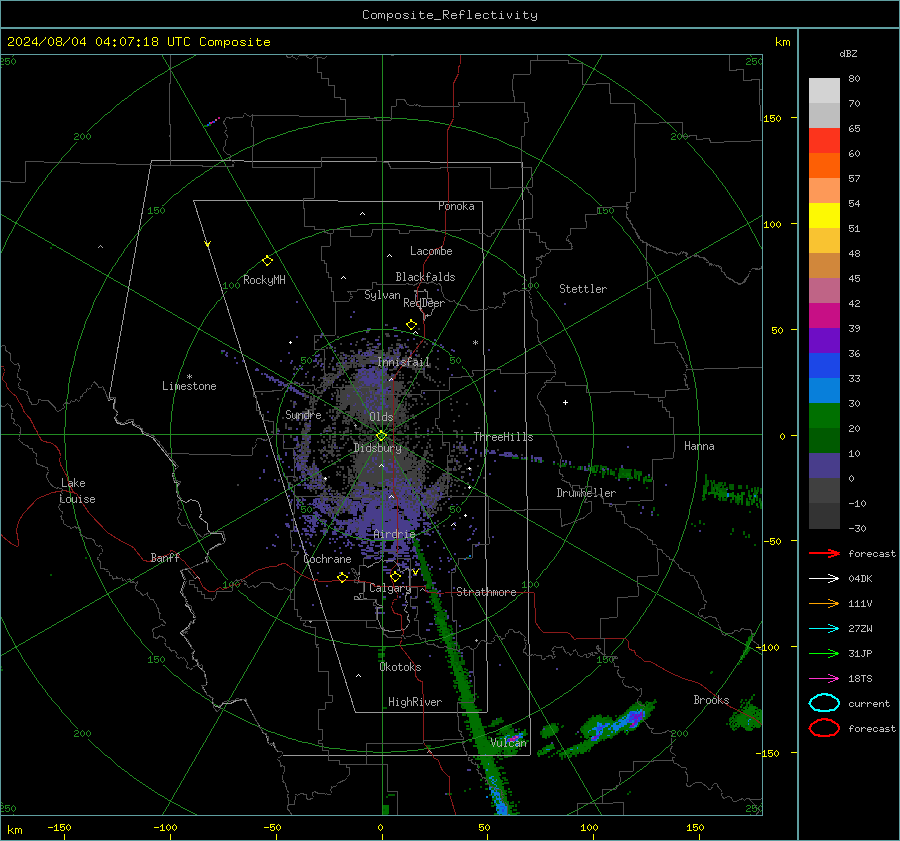The height and width of the screenshot is (841, 900).
Task: Click the Innisfail city label
Action: pyautogui.click(x=404, y=362)
